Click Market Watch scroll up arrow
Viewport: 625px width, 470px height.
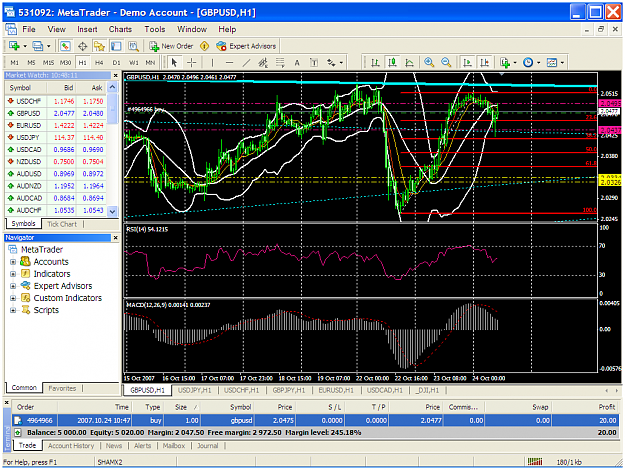click(113, 87)
